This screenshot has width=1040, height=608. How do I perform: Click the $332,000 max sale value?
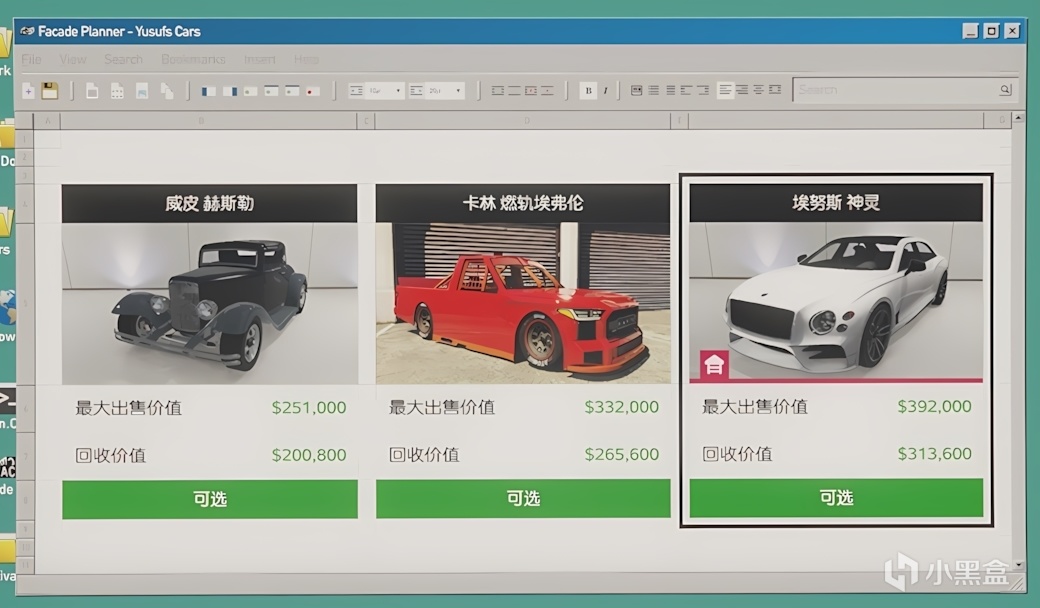point(621,407)
